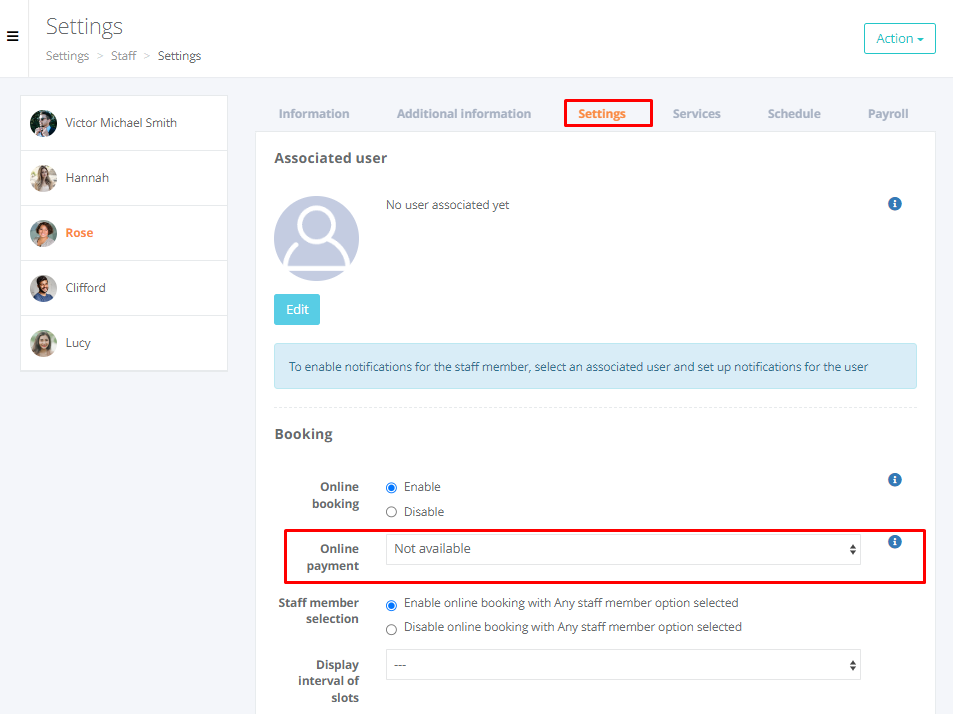Select Disable for Online booking

click(391, 512)
